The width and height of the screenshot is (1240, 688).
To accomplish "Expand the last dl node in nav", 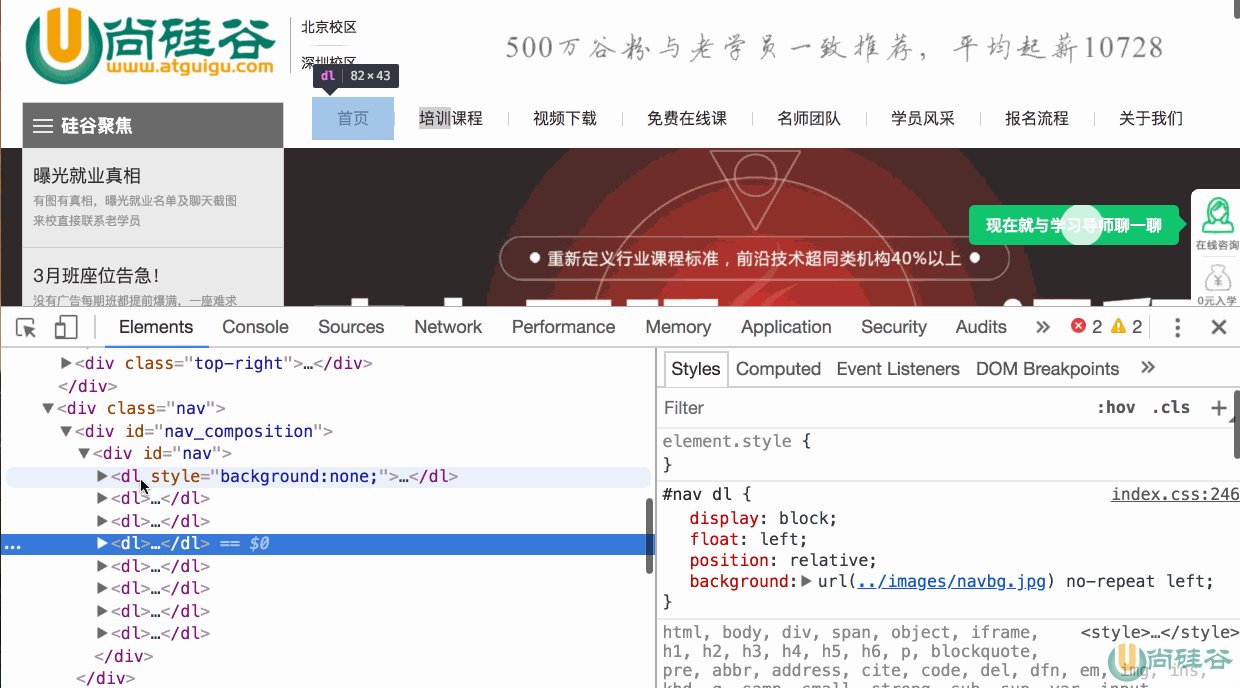I will click(x=102, y=633).
